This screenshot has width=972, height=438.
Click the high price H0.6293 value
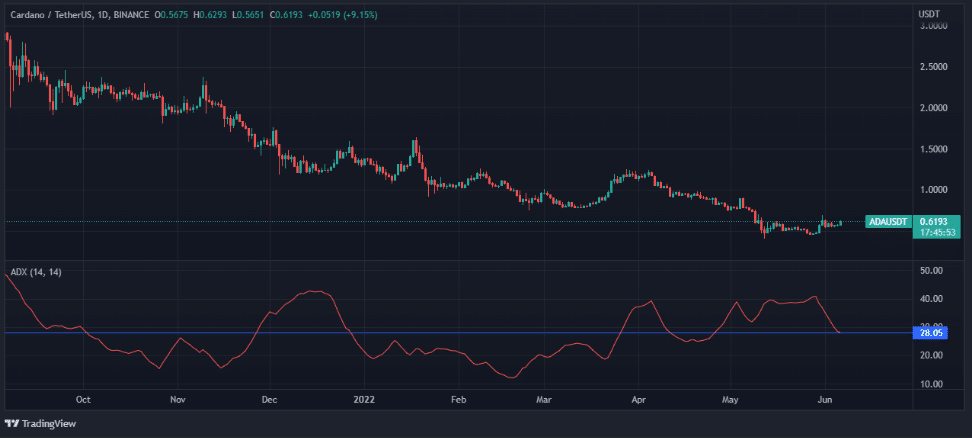(x=211, y=14)
